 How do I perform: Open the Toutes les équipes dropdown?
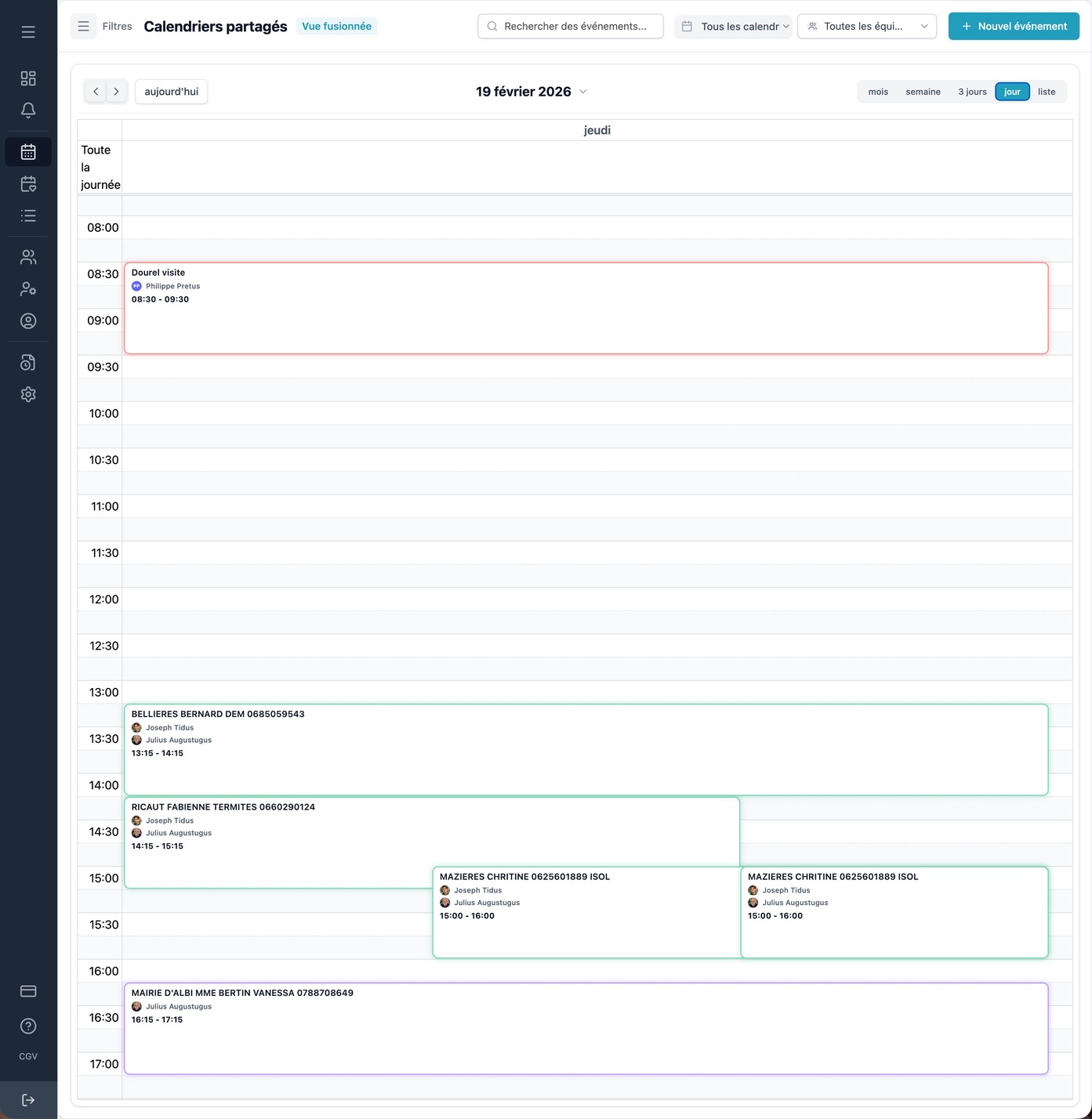coord(866,27)
